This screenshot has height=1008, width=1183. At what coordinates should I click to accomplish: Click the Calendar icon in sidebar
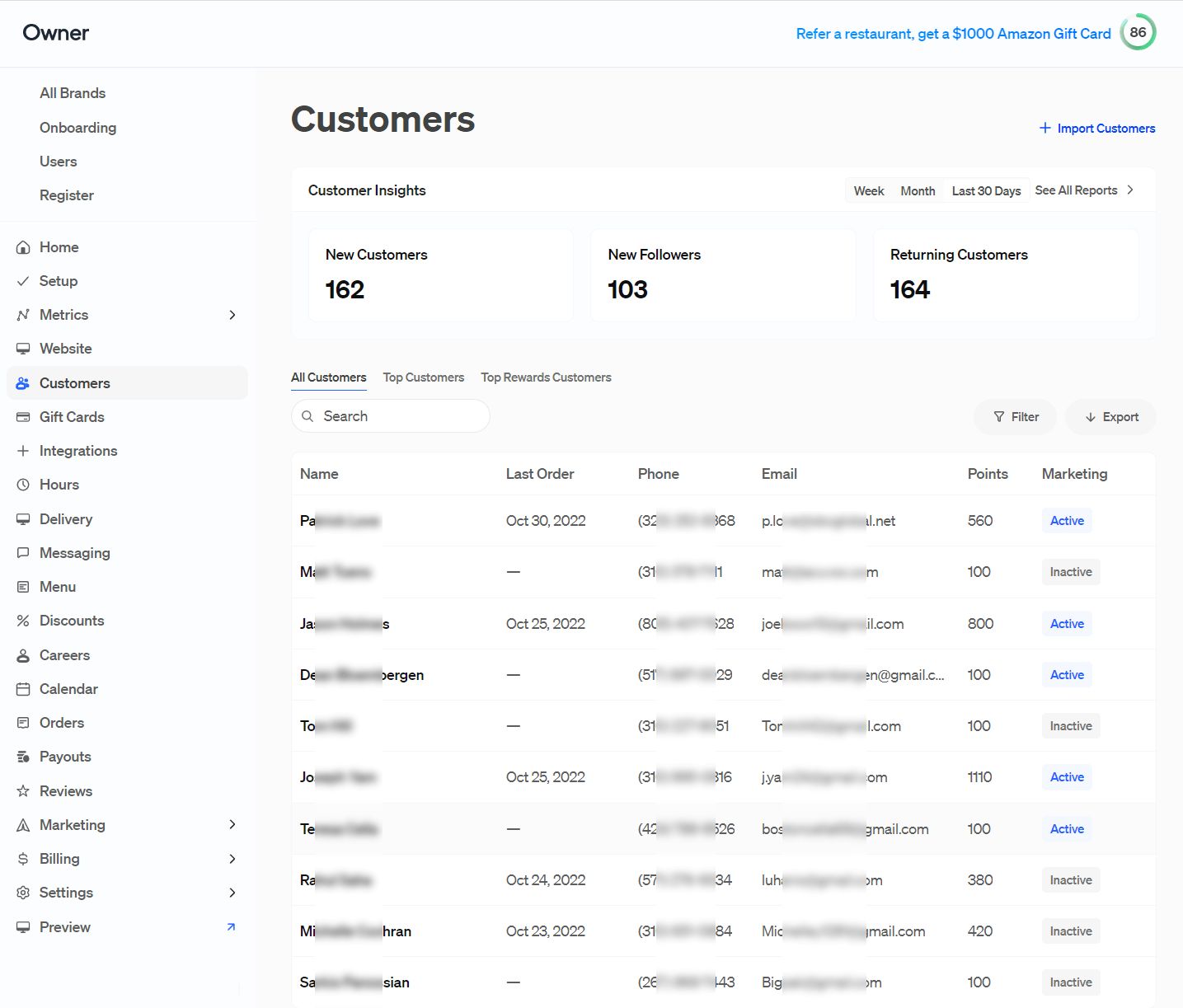(x=23, y=689)
